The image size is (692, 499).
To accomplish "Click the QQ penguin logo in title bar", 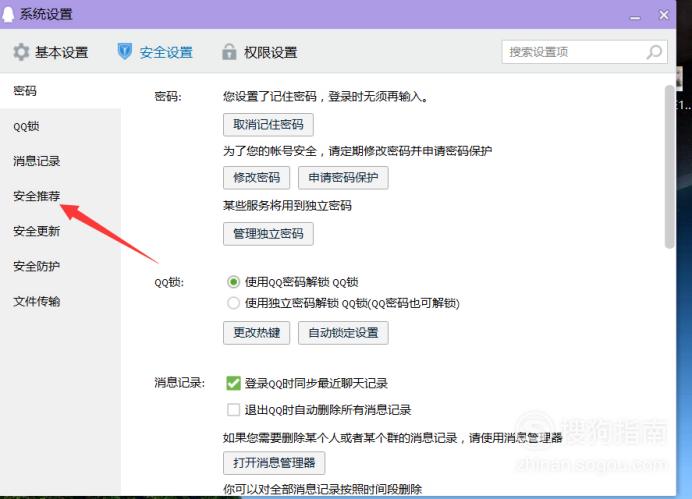I will tap(8, 14).
